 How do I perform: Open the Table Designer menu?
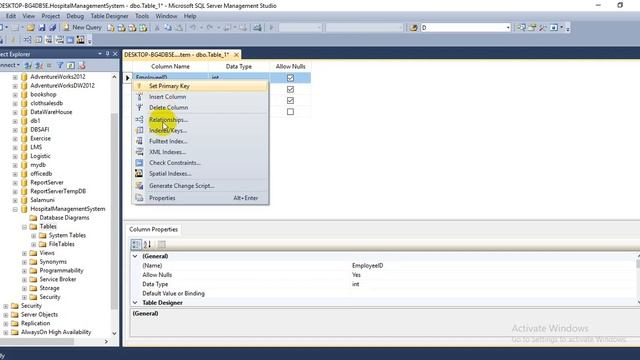pyautogui.click(x=109, y=16)
